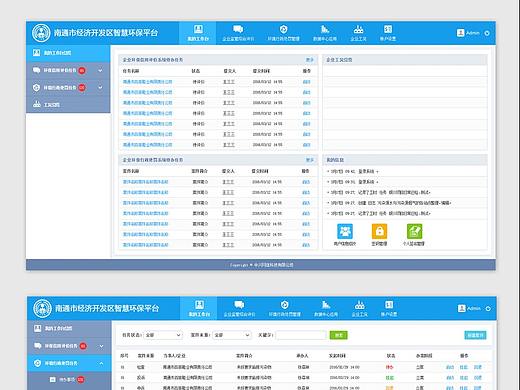
Task: Open the account settings tab in the bottom page header
Action: click(389, 308)
